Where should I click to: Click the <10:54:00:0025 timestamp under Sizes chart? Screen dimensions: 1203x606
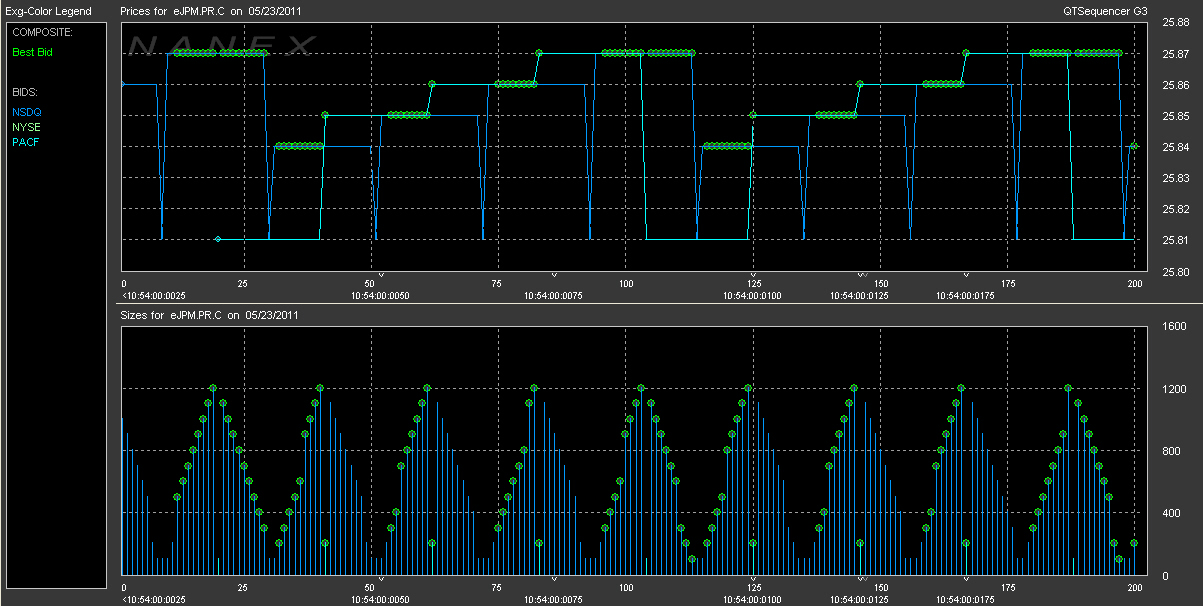pos(156,600)
